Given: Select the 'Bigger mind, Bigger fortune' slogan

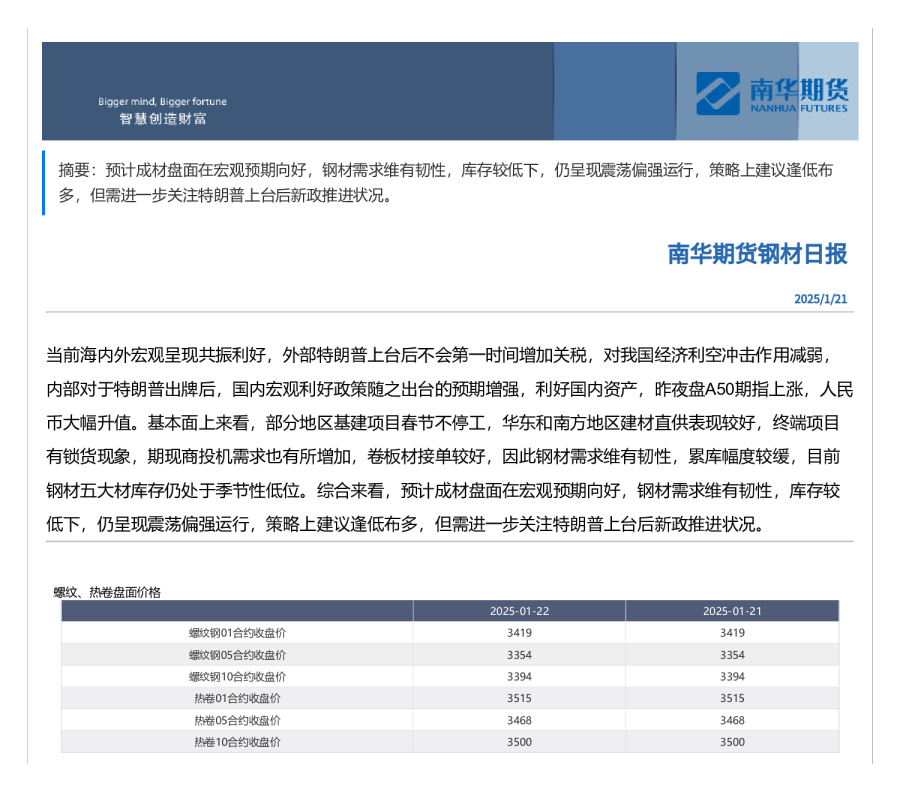Looking at the screenshot, I should (x=162, y=102).
